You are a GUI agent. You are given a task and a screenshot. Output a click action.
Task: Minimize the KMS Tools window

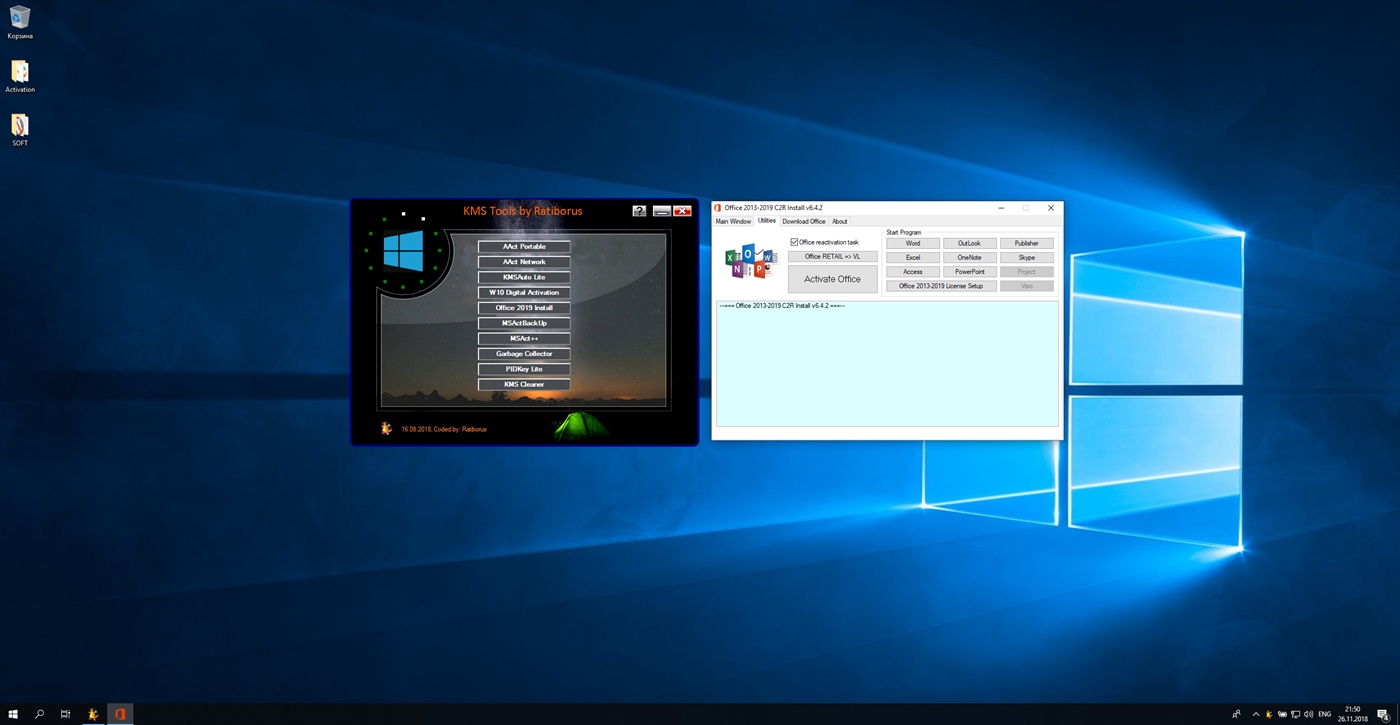(x=661, y=211)
